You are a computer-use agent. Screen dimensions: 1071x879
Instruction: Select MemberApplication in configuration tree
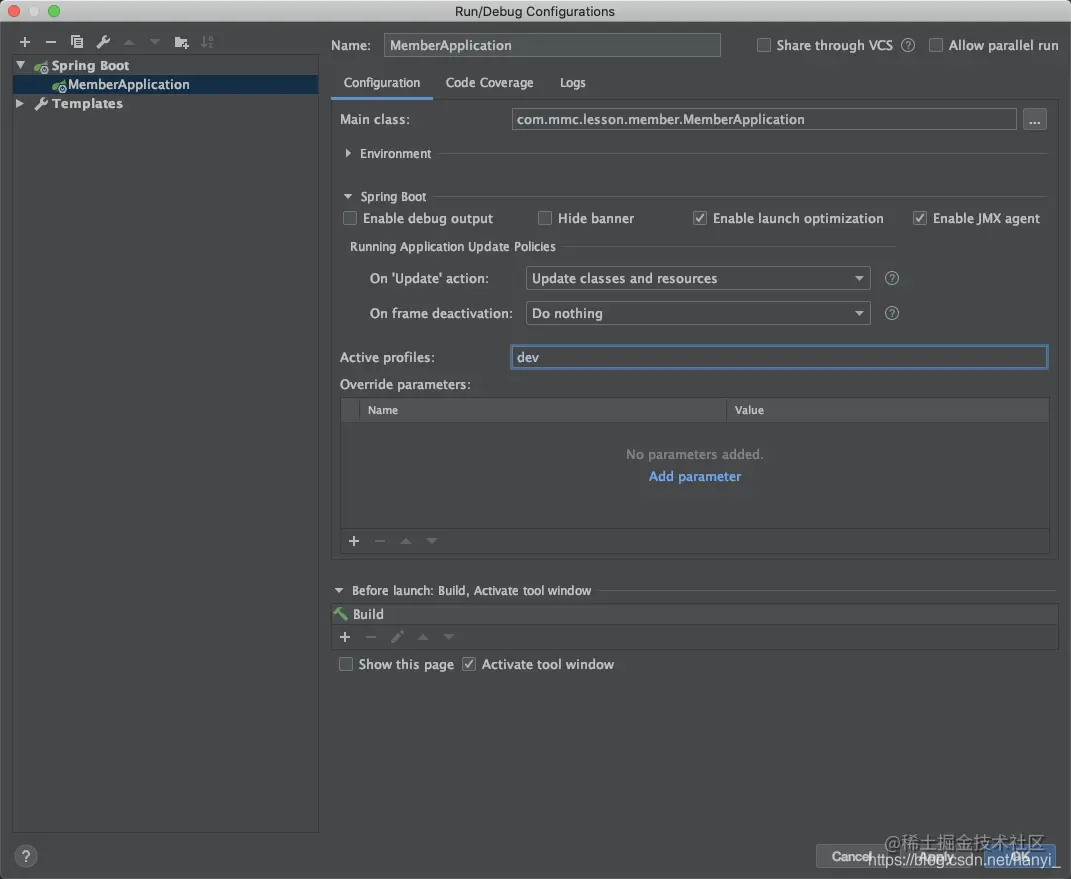(165, 85)
